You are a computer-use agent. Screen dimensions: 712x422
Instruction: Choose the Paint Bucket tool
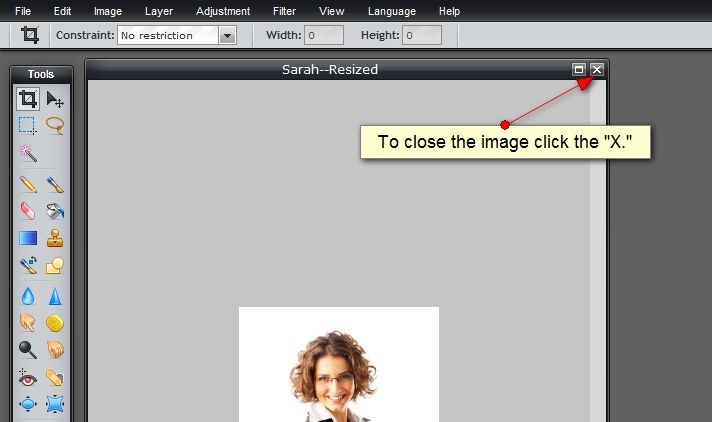(55, 211)
